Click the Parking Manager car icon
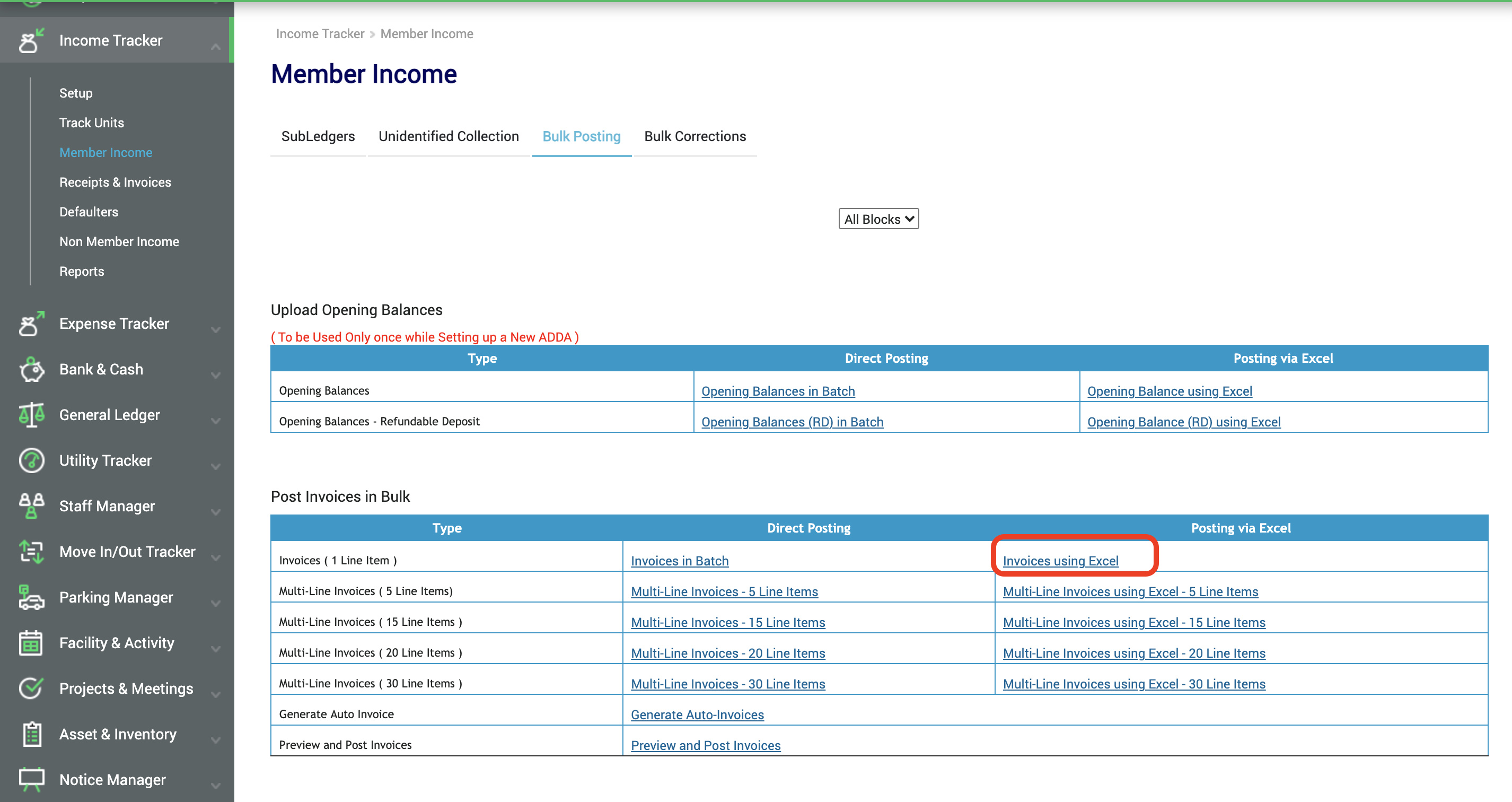Screen dimensions: 1512x802 [31, 597]
